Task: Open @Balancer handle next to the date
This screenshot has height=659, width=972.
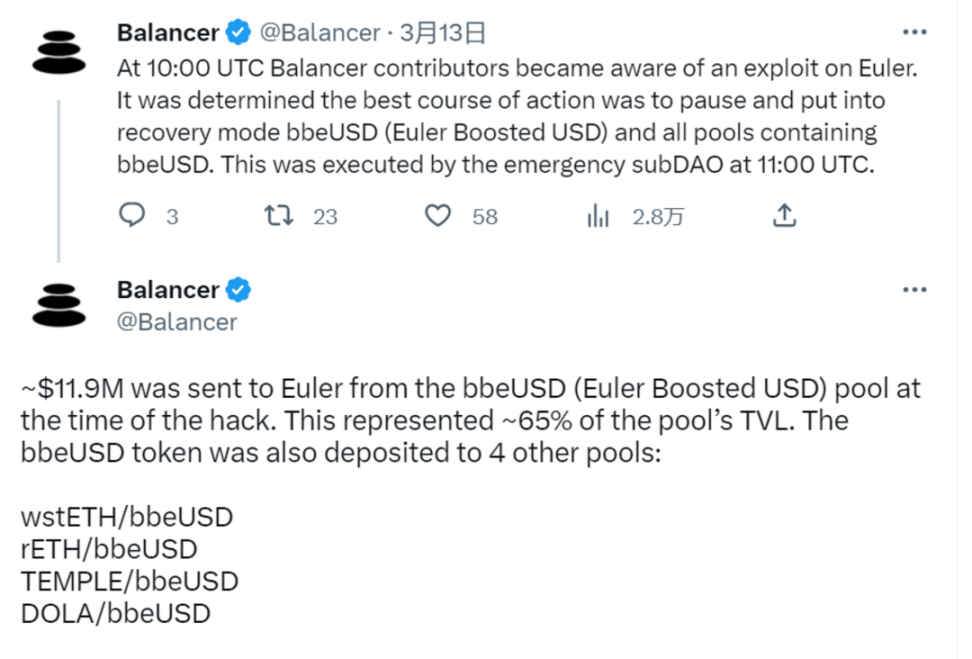Action: click(320, 33)
